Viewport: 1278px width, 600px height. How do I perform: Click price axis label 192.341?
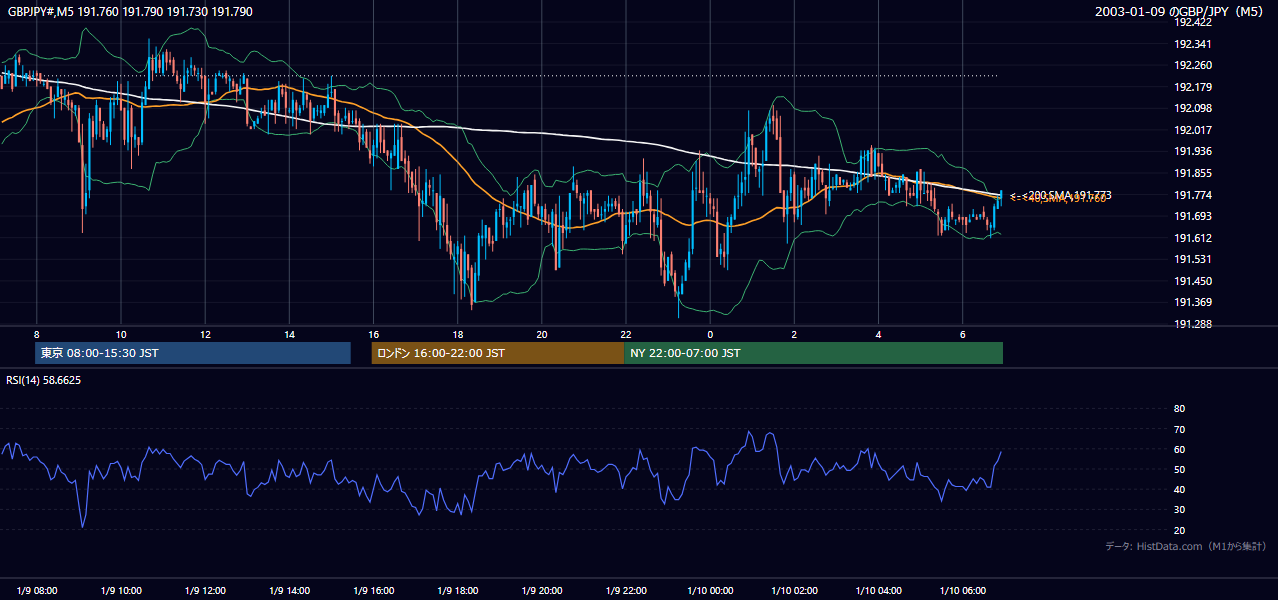coord(1192,44)
